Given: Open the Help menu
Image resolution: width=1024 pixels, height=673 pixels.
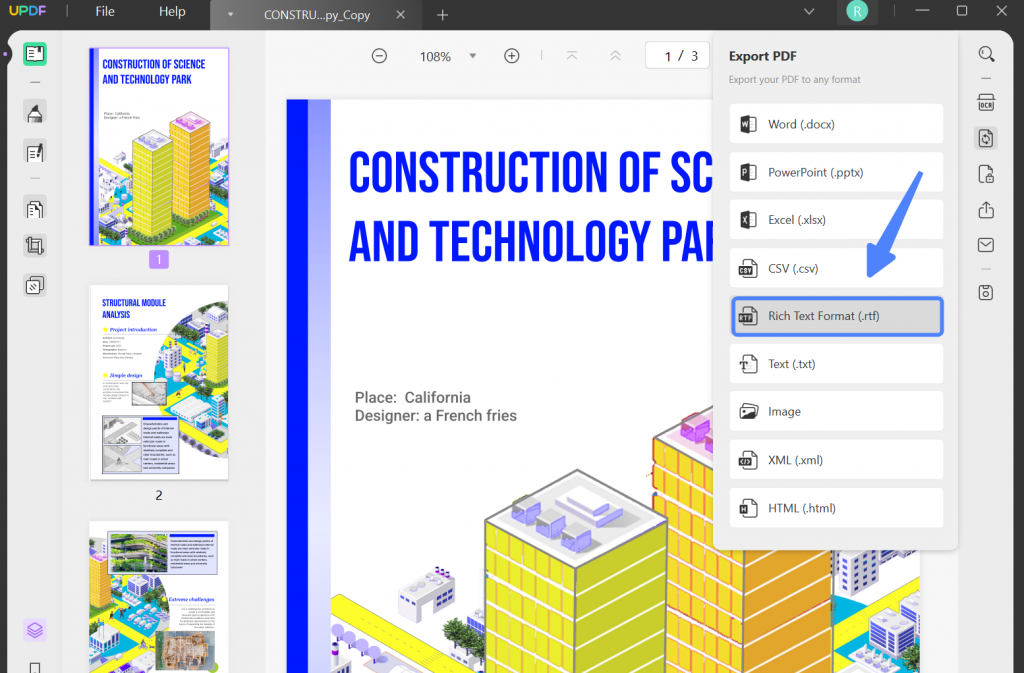Looking at the screenshot, I should (172, 11).
